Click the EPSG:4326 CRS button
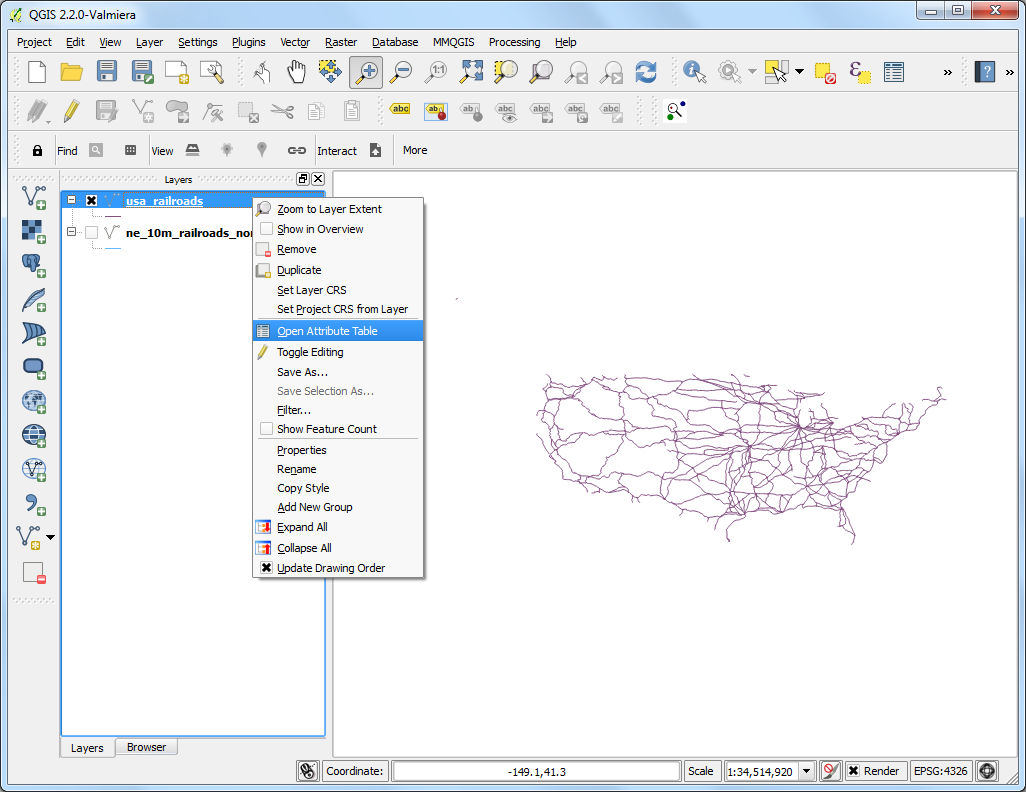Image resolution: width=1026 pixels, height=792 pixels. [940, 771]
